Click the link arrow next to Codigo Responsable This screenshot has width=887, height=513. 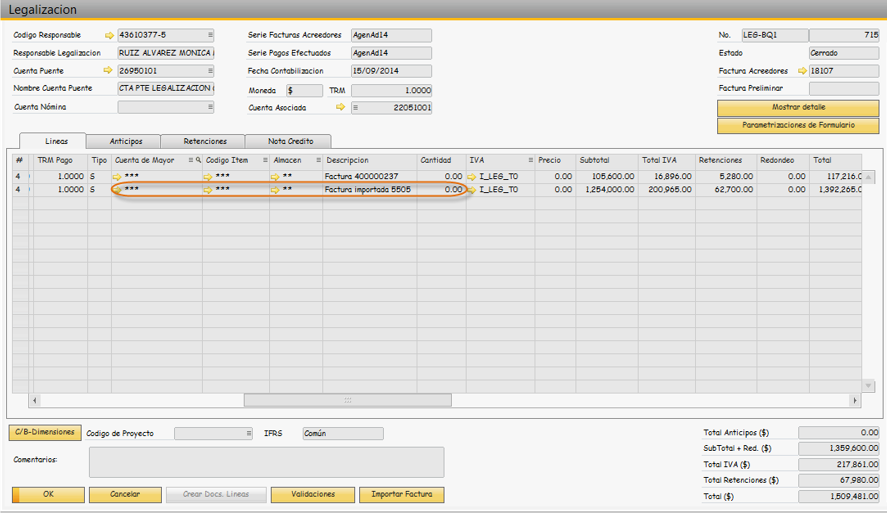coord(109,35)
